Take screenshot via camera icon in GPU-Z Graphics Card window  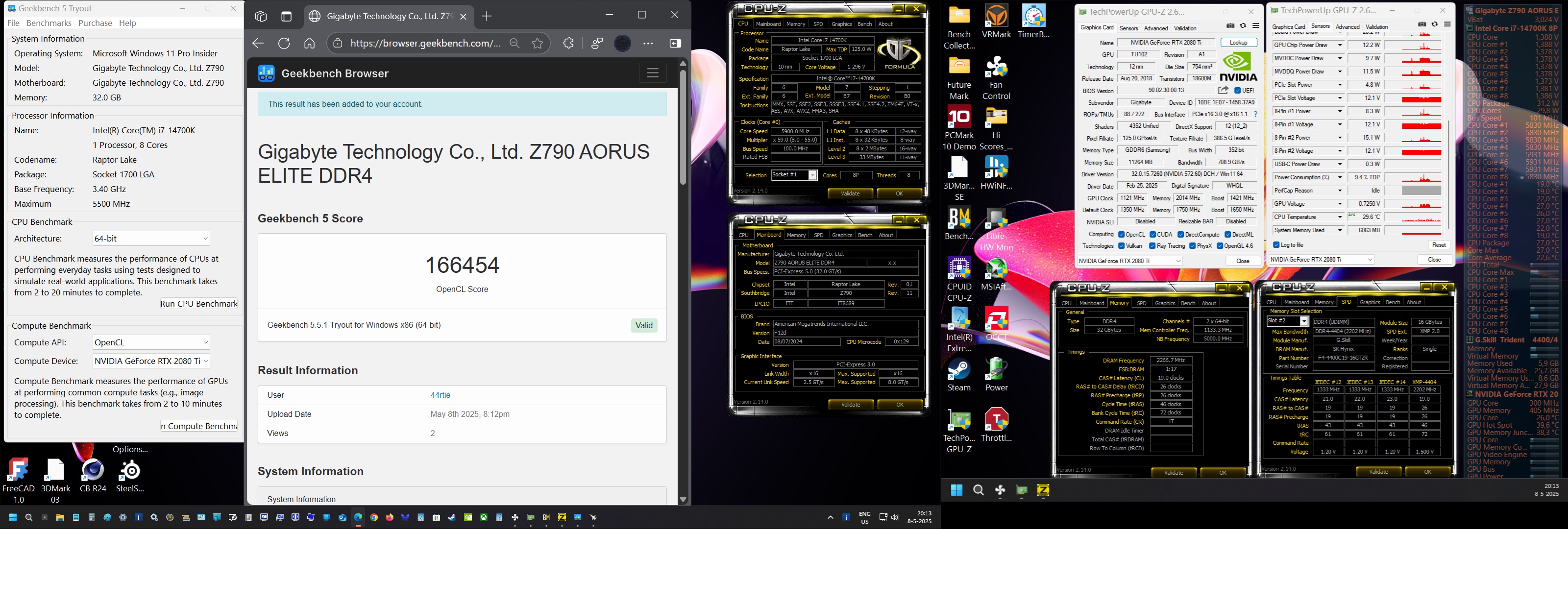[1230, 26]
